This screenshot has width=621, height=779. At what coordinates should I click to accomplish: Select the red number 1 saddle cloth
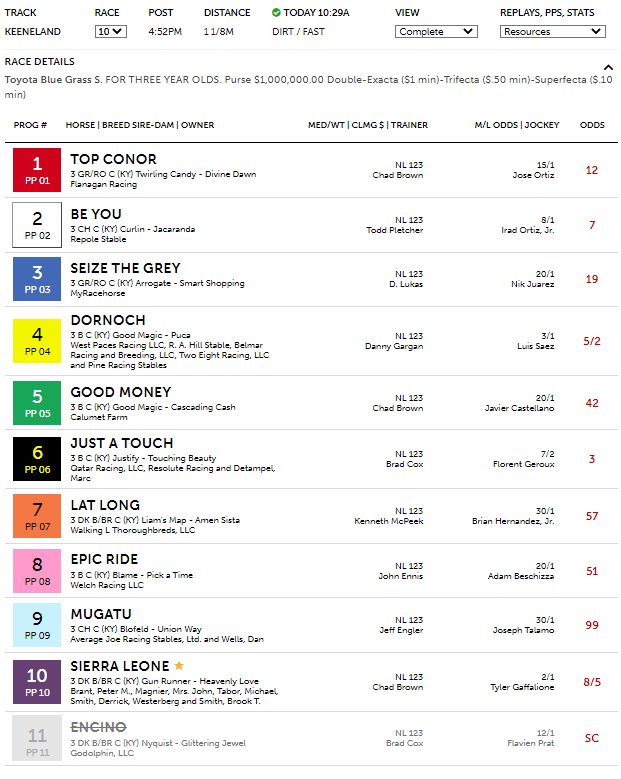tap(37, 169)
